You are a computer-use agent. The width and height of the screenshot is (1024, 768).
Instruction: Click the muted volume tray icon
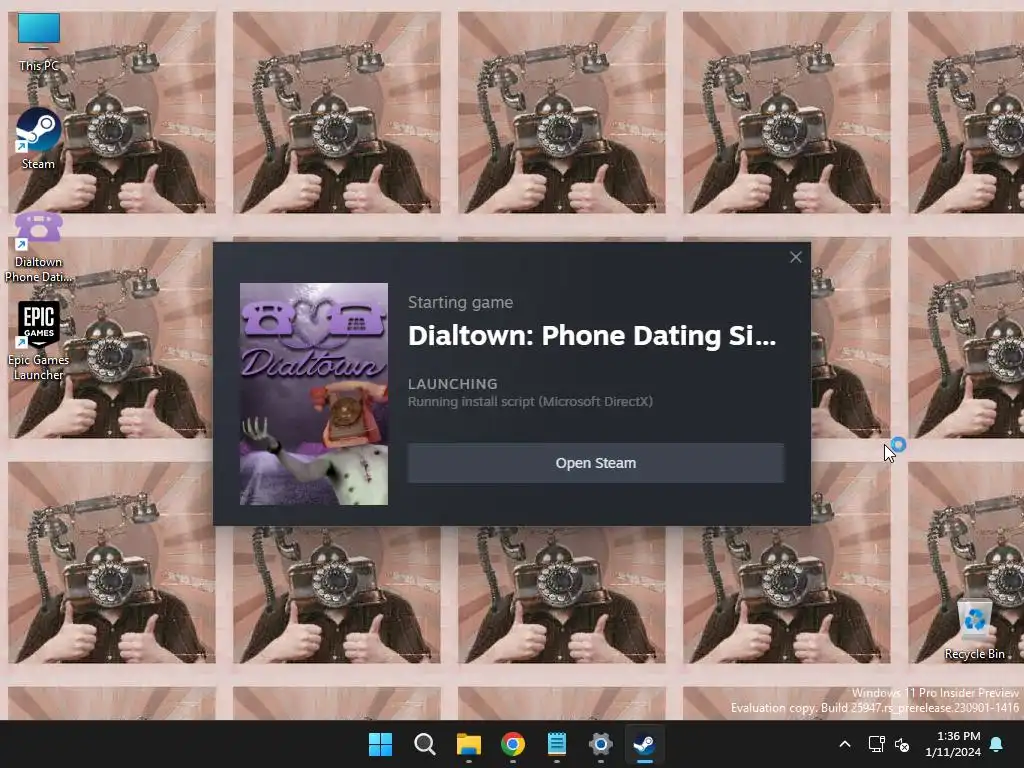(902, 744)
